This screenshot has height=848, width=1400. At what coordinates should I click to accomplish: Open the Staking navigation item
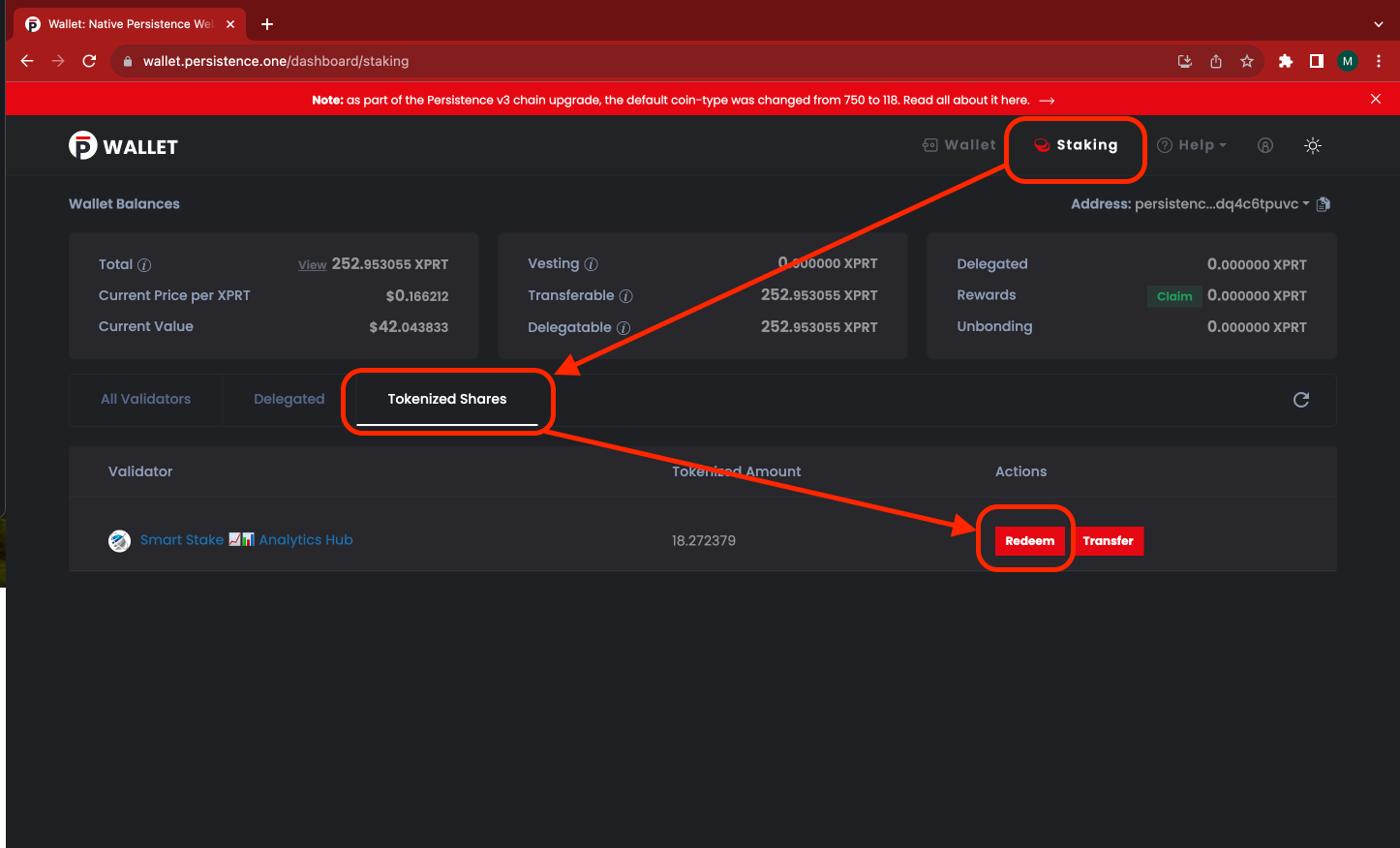[x=1076, y=145]
